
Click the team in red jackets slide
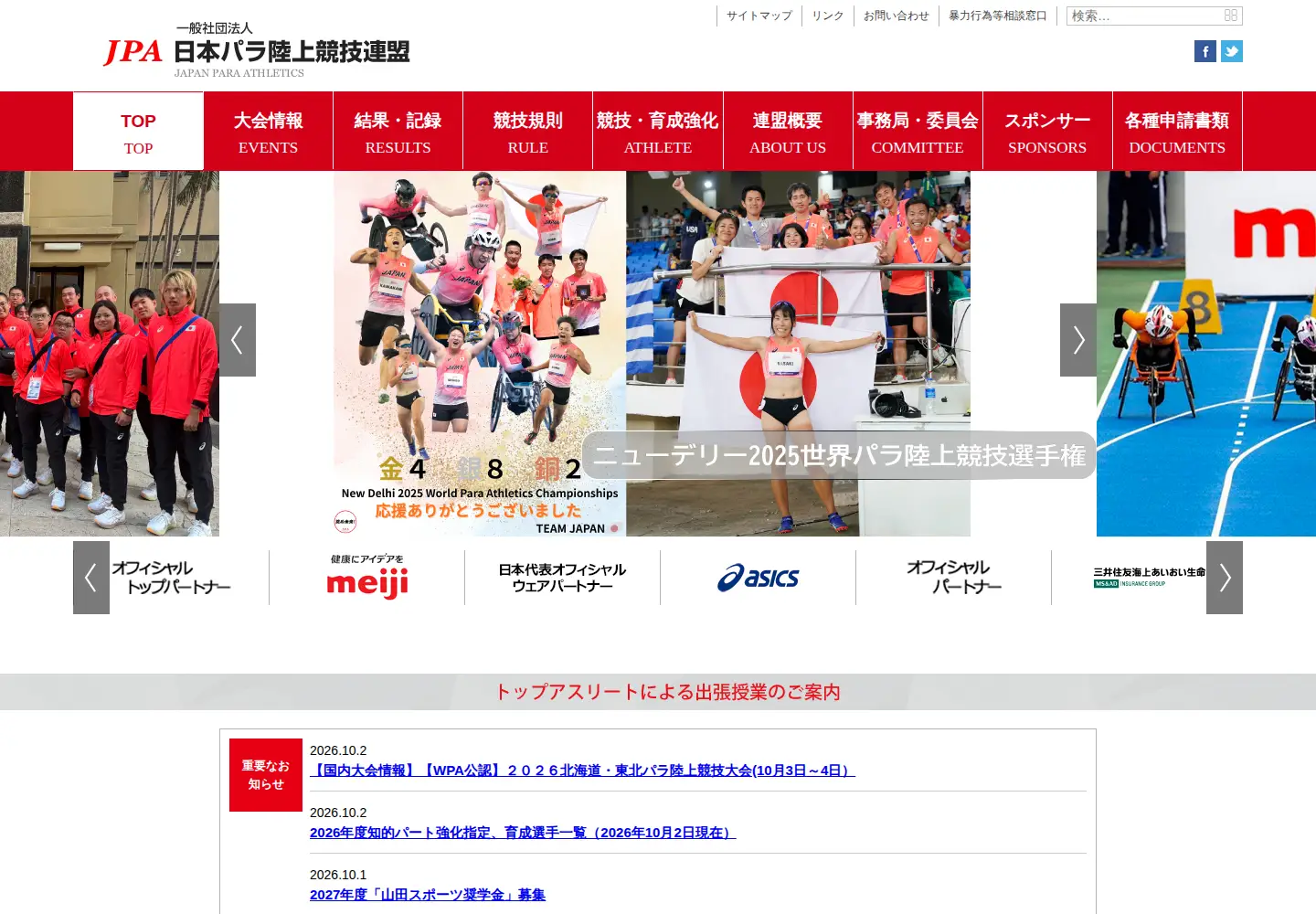tap(110, 353)
